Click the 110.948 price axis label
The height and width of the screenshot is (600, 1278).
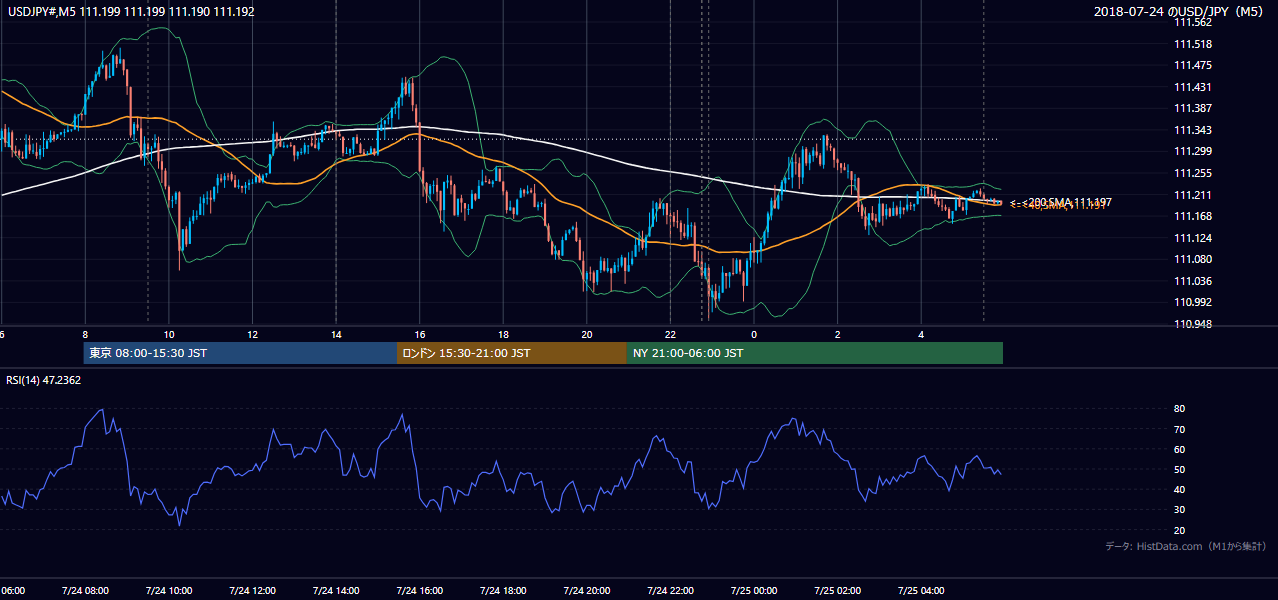[x=1193, y=325]
